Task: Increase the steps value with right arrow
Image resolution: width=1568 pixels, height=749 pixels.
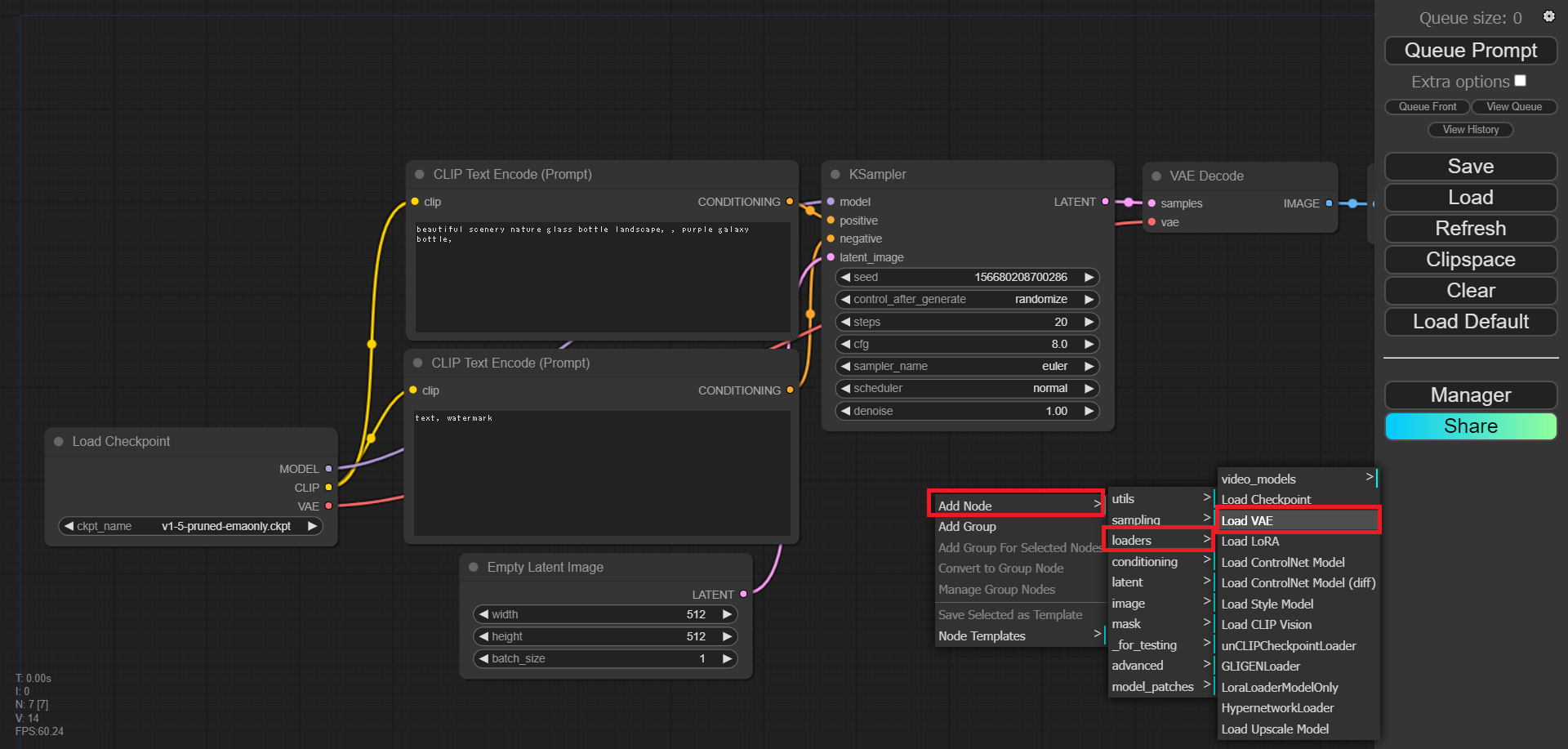Action: coord(1089,322)
